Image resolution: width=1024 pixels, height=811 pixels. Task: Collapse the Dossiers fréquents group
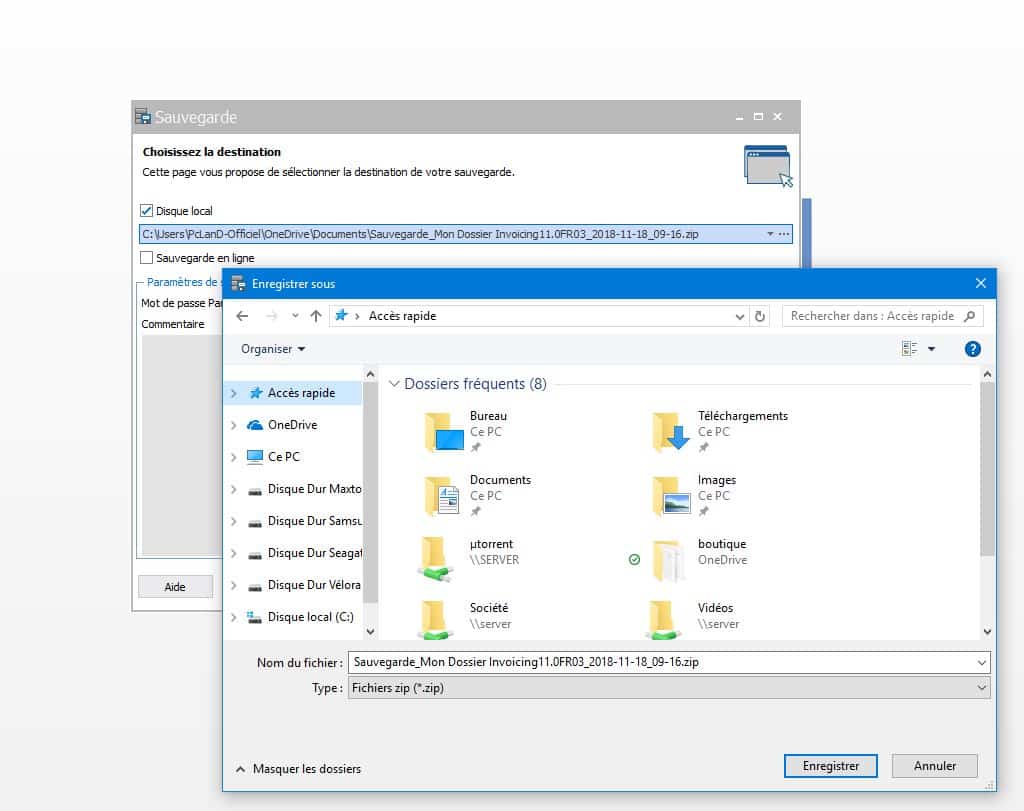(395, 384)
